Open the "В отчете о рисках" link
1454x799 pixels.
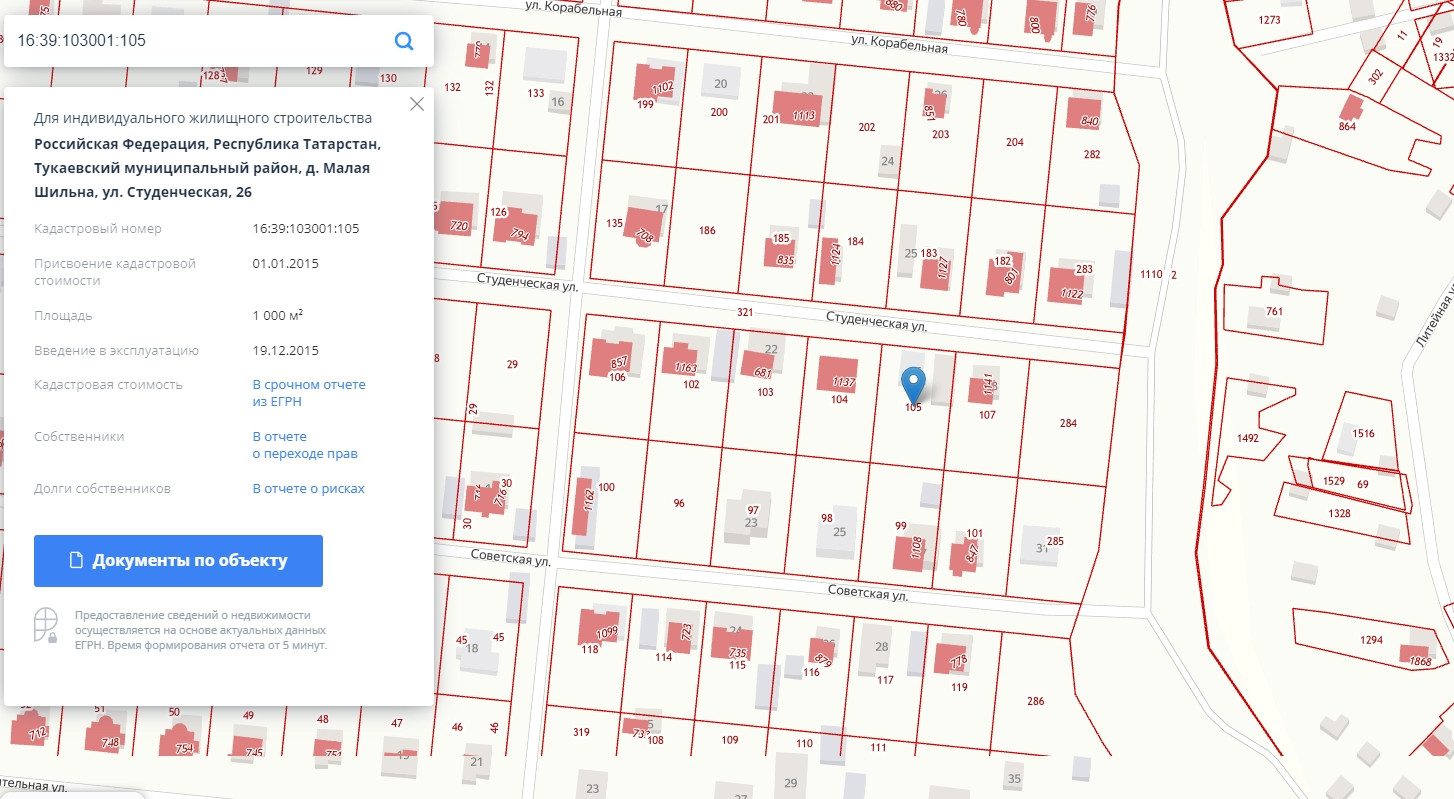(308, 489)
